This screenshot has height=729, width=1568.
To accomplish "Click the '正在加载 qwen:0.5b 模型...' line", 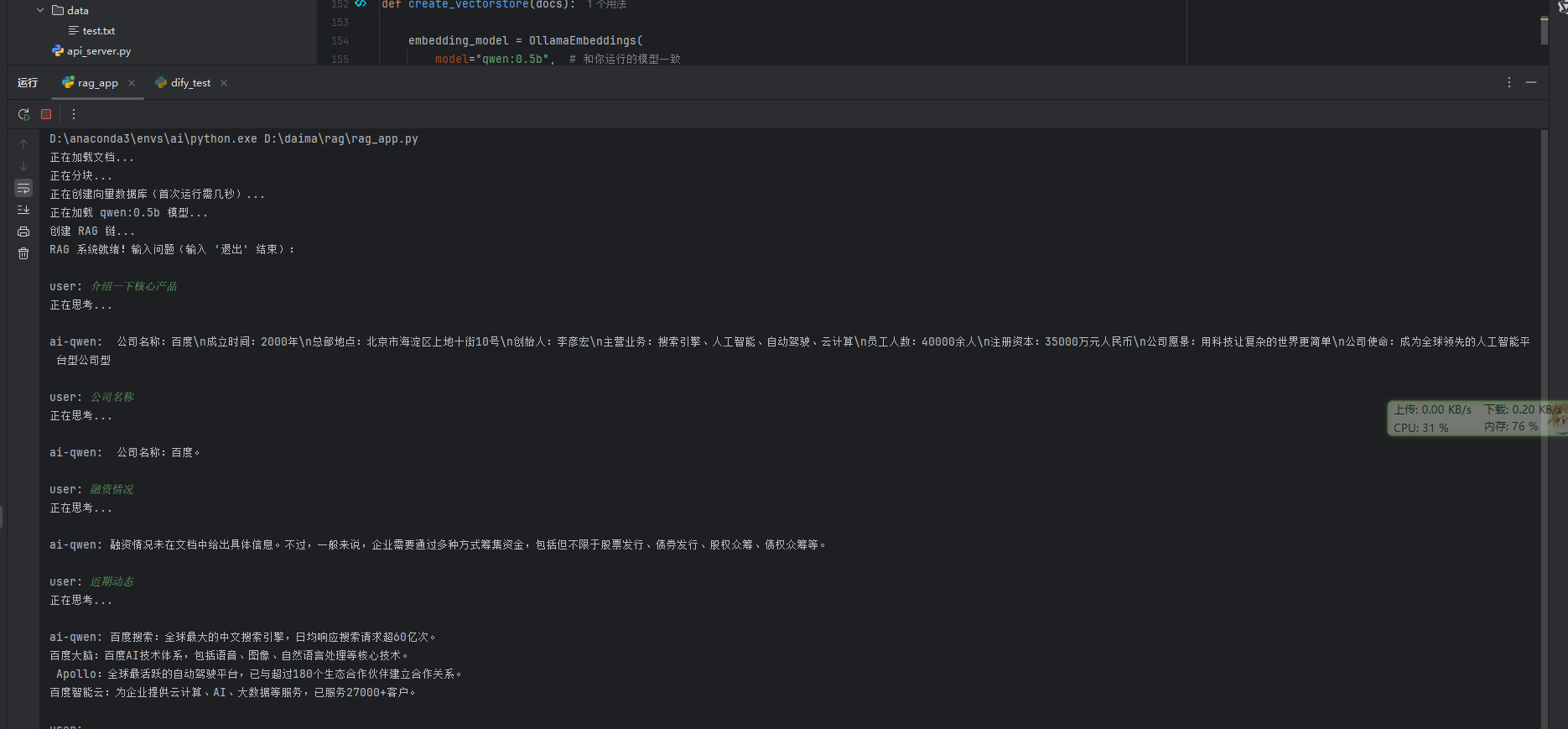I will 128,213.
